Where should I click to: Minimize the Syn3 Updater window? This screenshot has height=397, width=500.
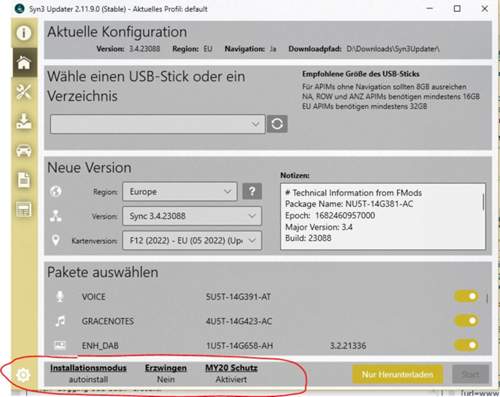[430, 9]
